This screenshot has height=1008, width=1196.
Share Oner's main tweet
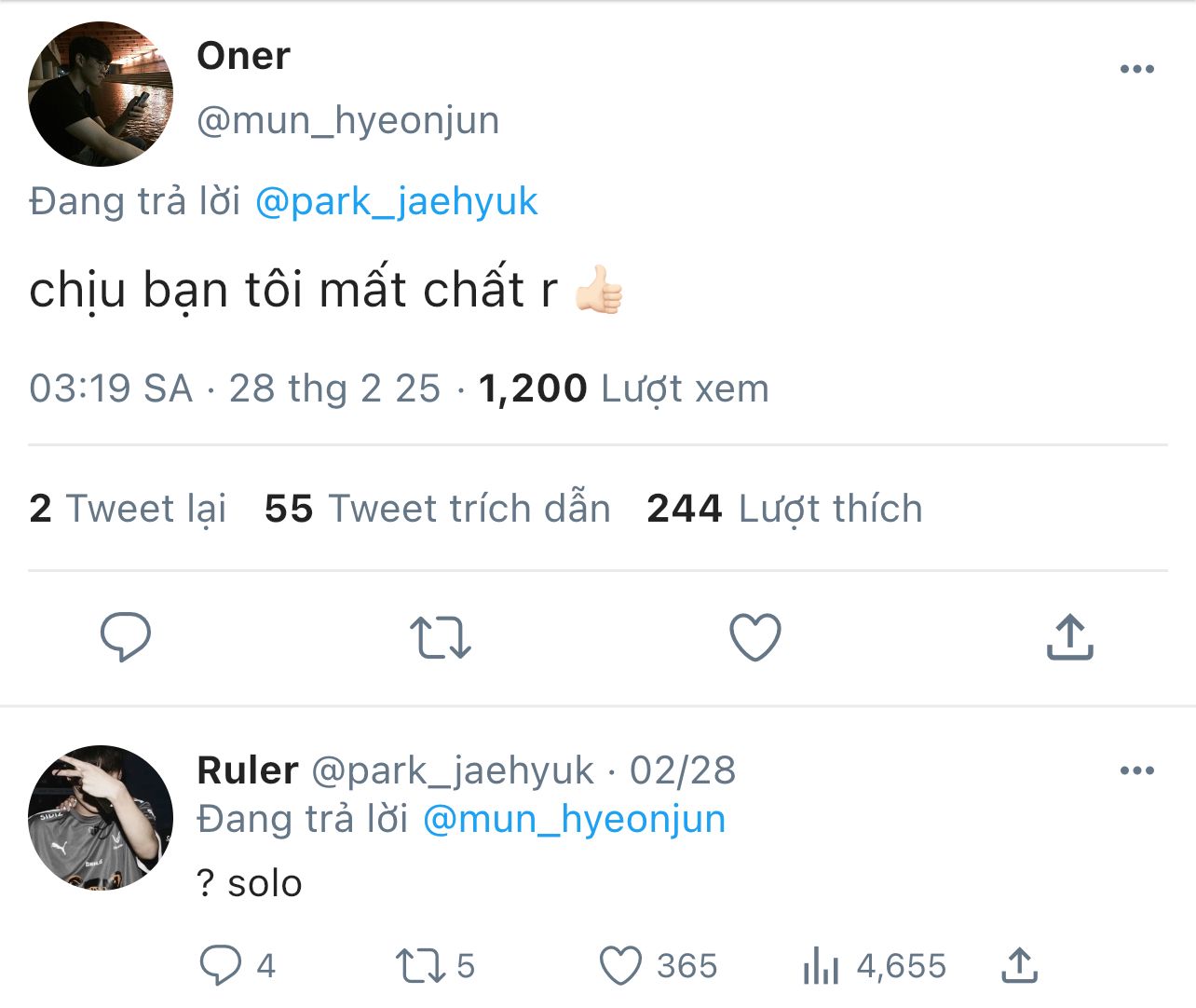tap(1069, 637)
